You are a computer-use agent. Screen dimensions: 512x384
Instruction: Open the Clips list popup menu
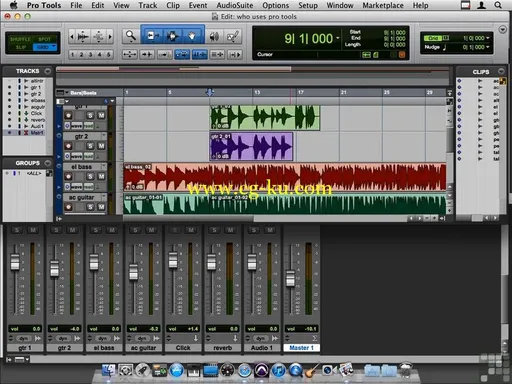tap(501, 71)
